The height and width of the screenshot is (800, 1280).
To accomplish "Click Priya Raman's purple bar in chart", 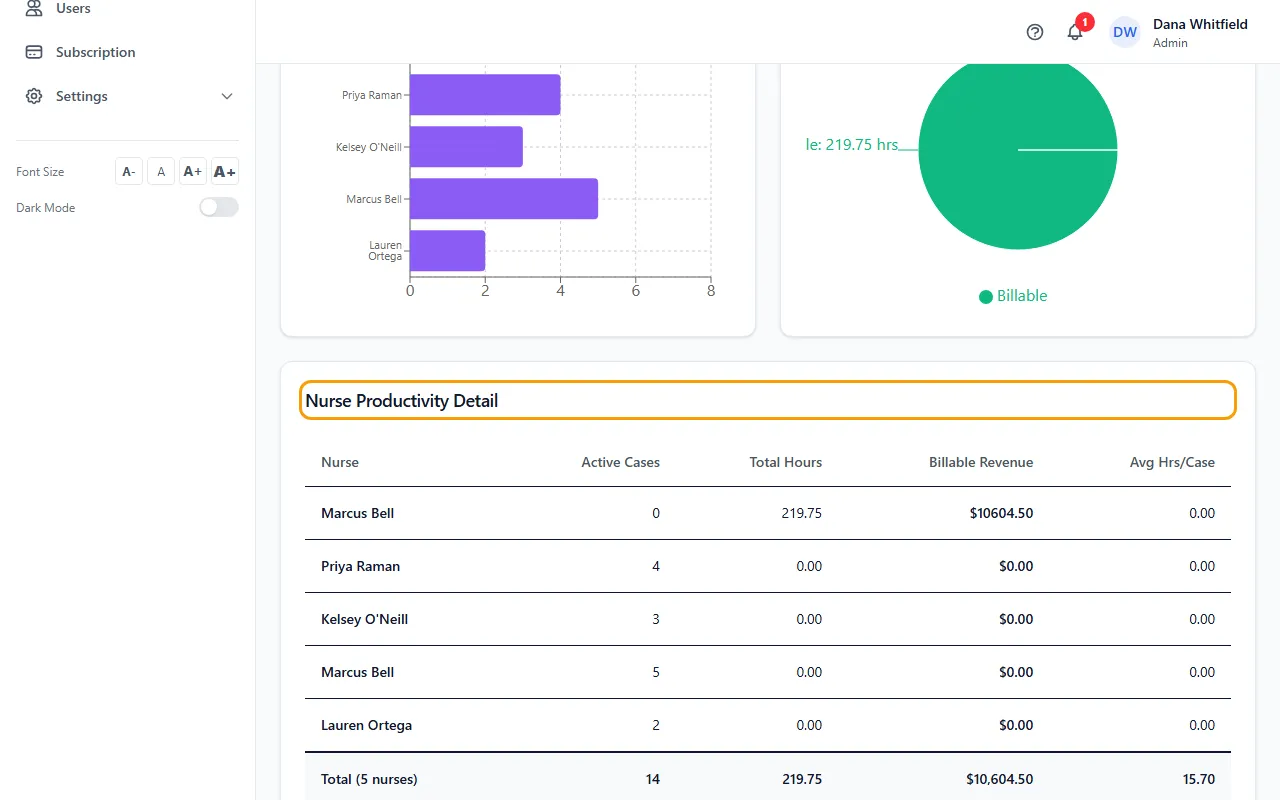I will tap(485, 95).
